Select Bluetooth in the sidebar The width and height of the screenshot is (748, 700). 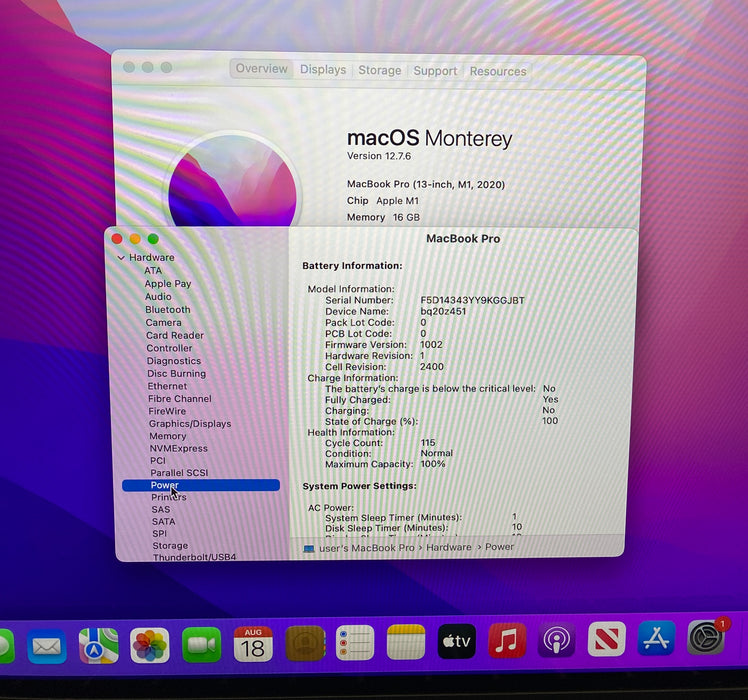click(x=168, y=309)
